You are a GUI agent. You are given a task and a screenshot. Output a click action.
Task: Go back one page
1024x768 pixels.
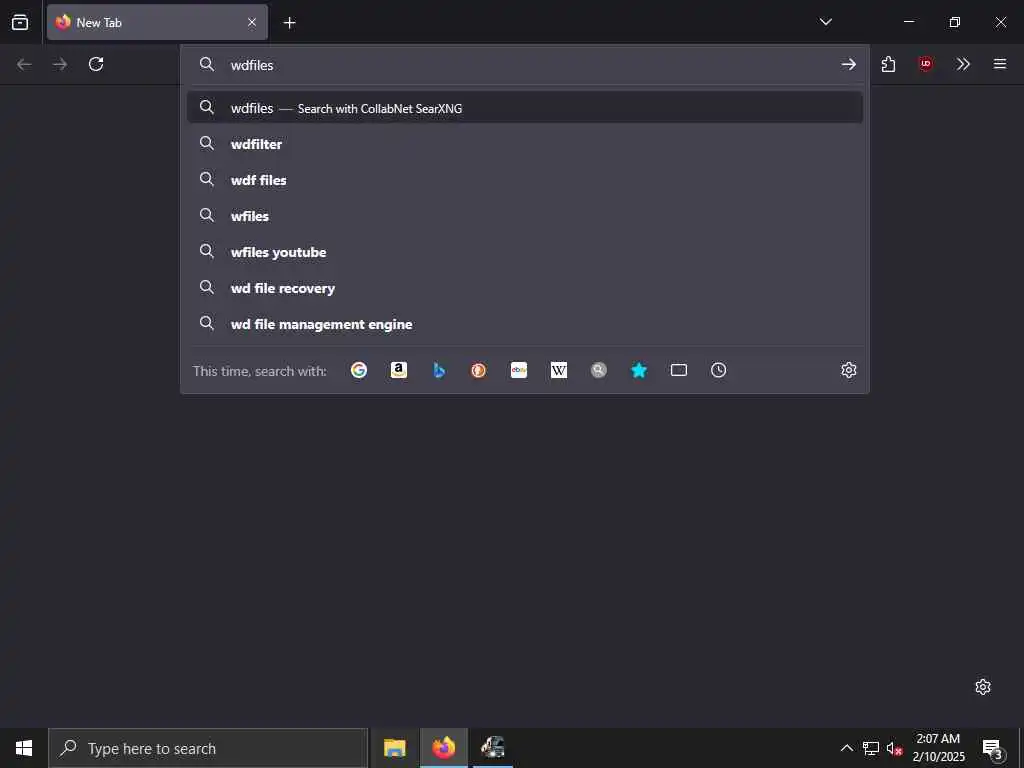click(x=24, y=64)
